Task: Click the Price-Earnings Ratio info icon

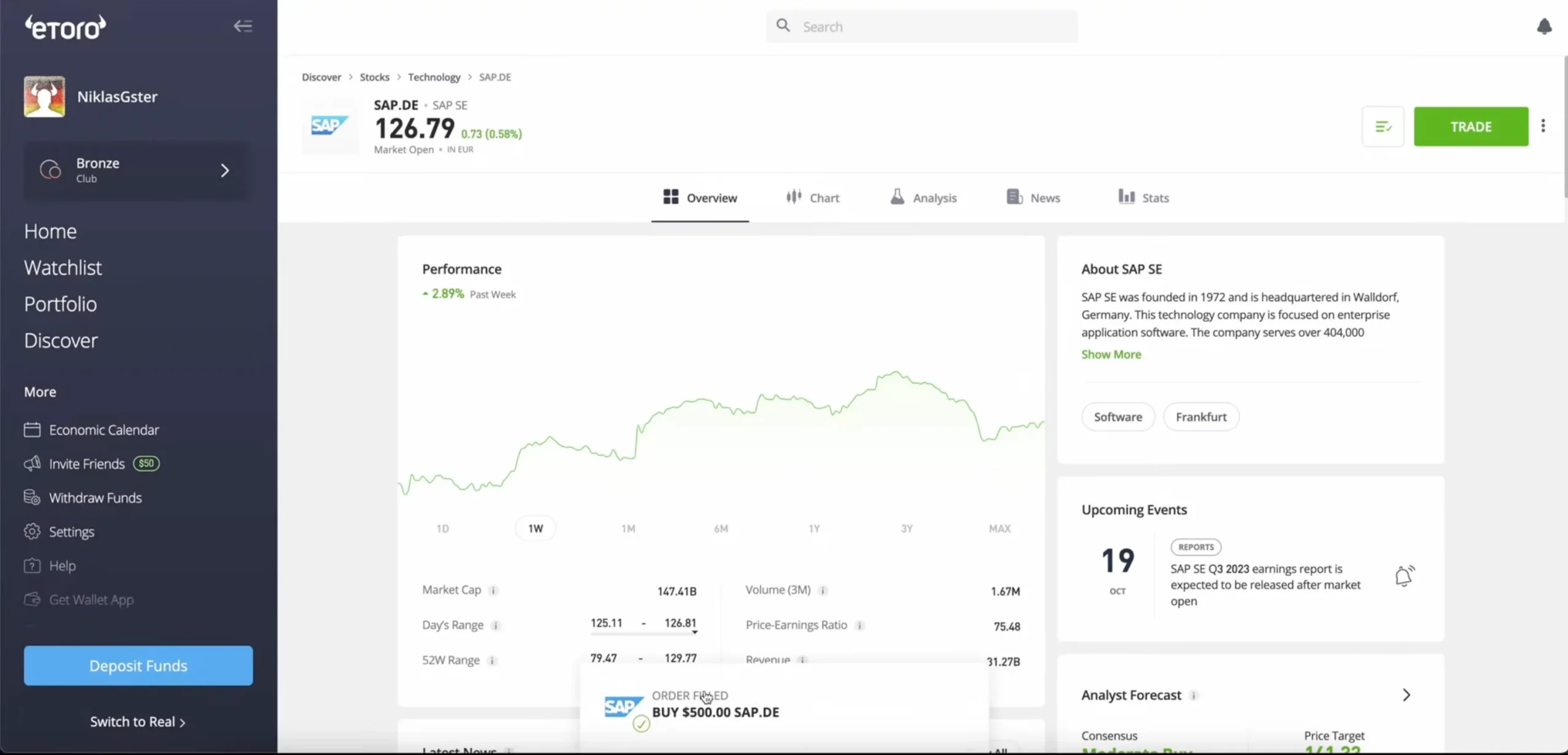Action: pos(859,626)
